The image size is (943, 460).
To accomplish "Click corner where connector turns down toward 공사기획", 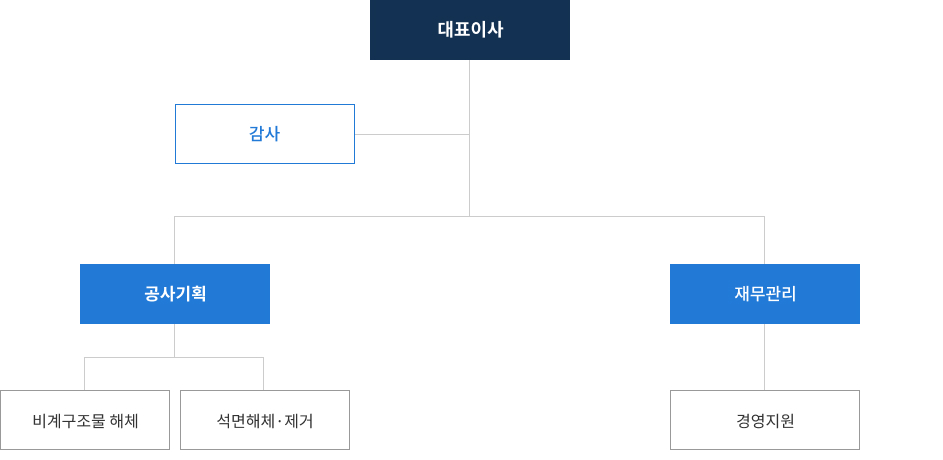I will pyautogui.click(x=174, y=216).
